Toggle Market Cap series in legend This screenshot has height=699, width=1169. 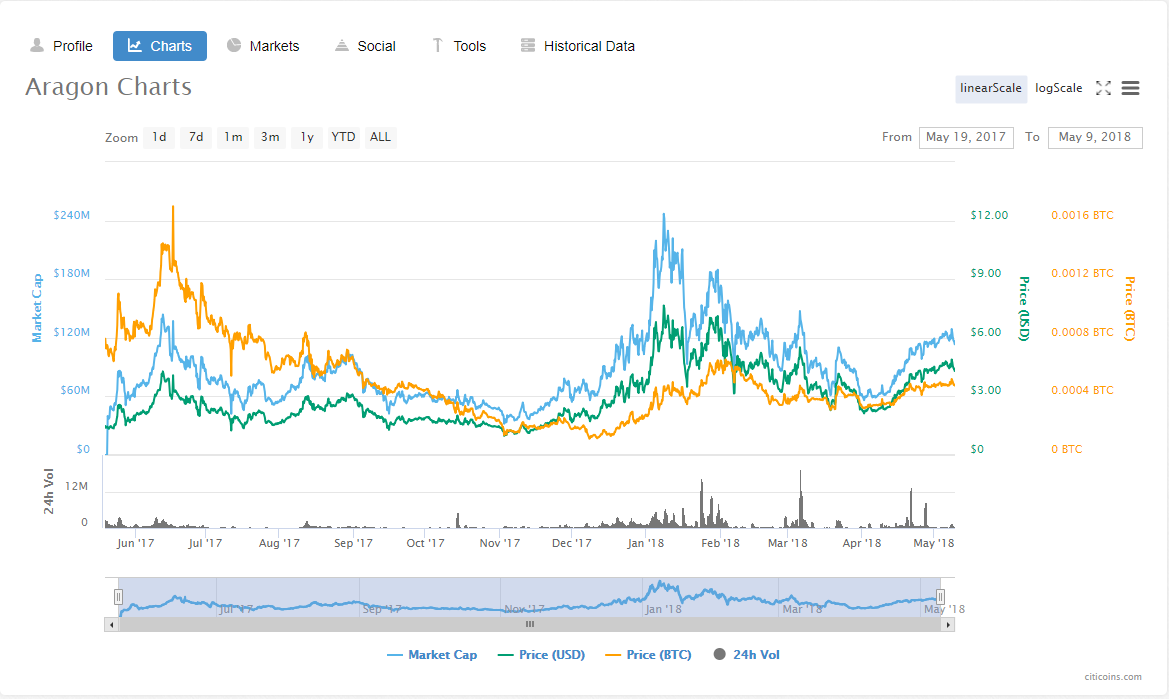coord(432,655)
